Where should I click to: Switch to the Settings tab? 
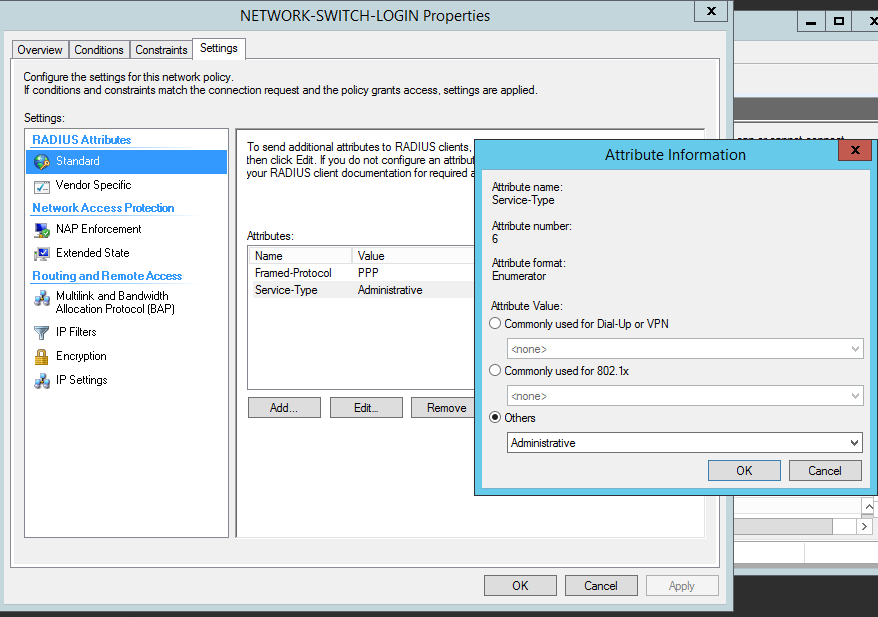point(218,48)
